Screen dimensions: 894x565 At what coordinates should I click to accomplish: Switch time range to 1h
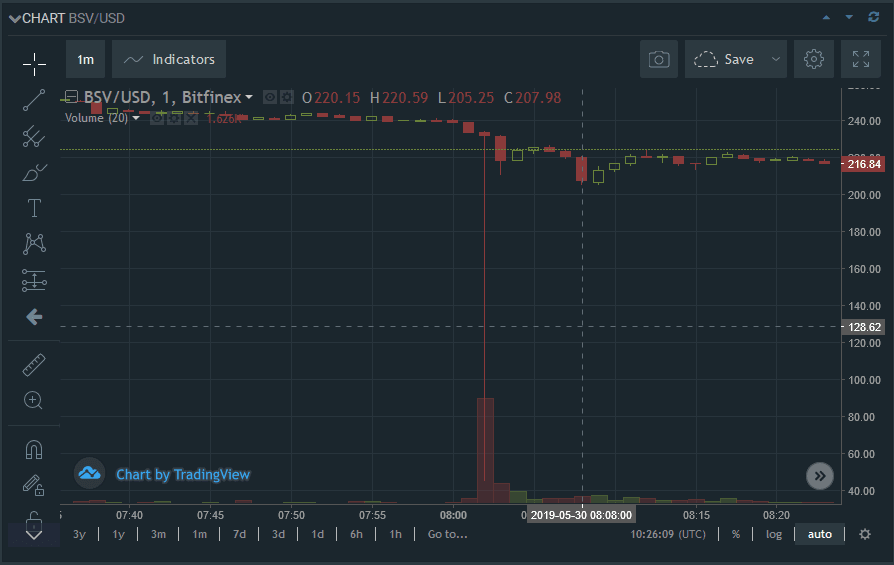(396, 534)
